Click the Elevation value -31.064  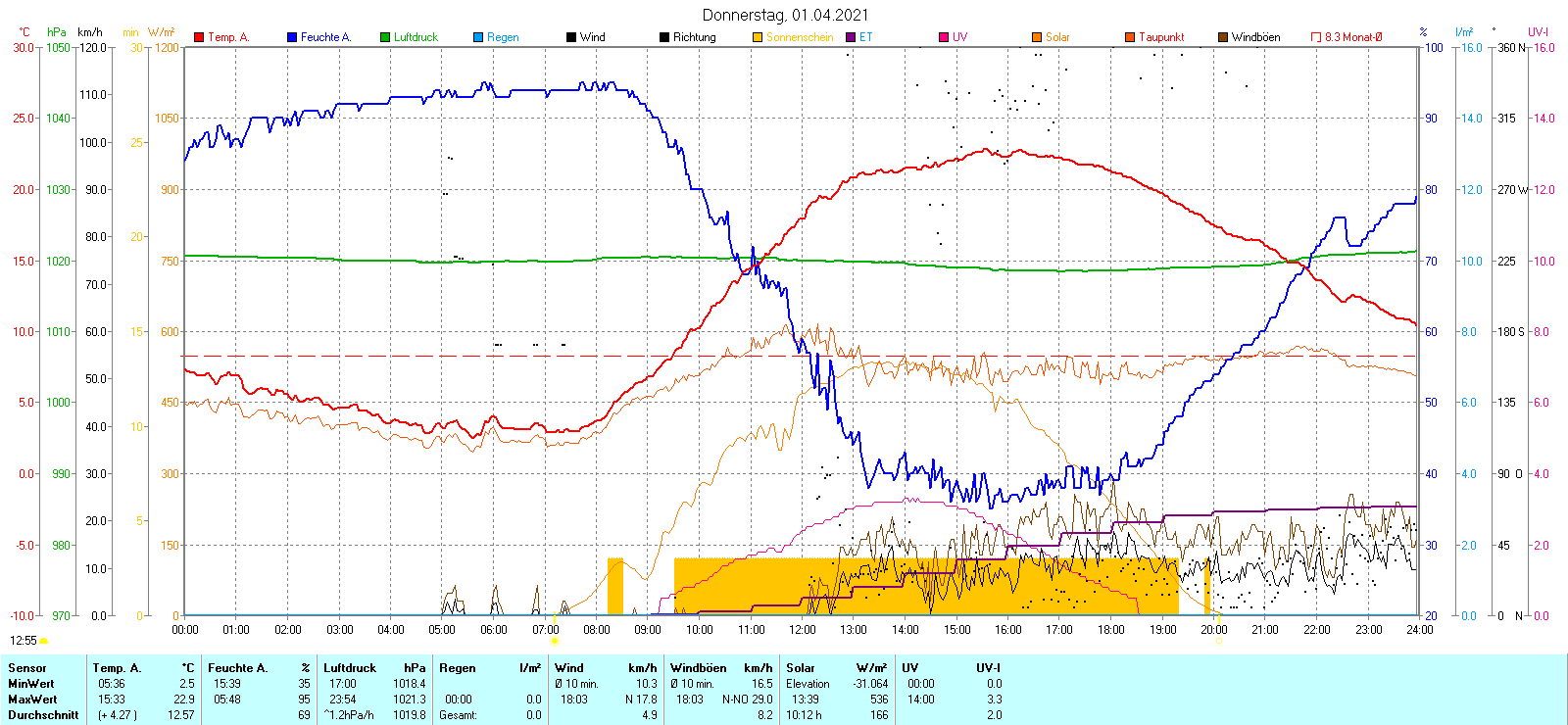click(870, 684)
